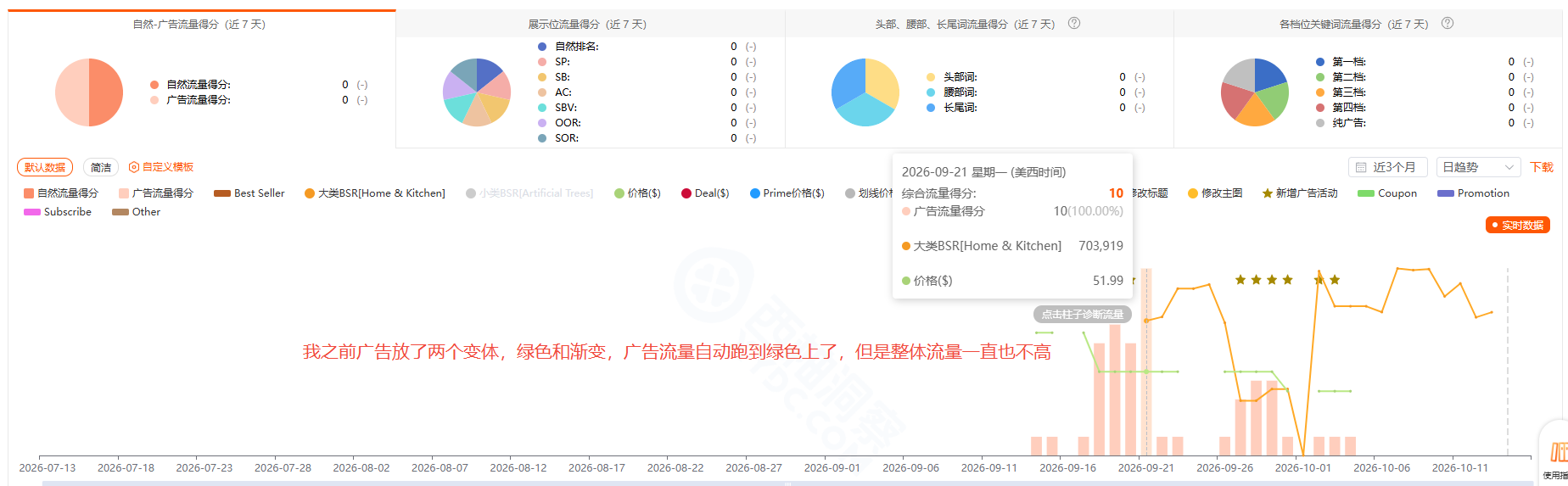The height and width of the screenshot is (486, 1568).
Task: Toggle 价格($) legend series
Action: [637, 193]
